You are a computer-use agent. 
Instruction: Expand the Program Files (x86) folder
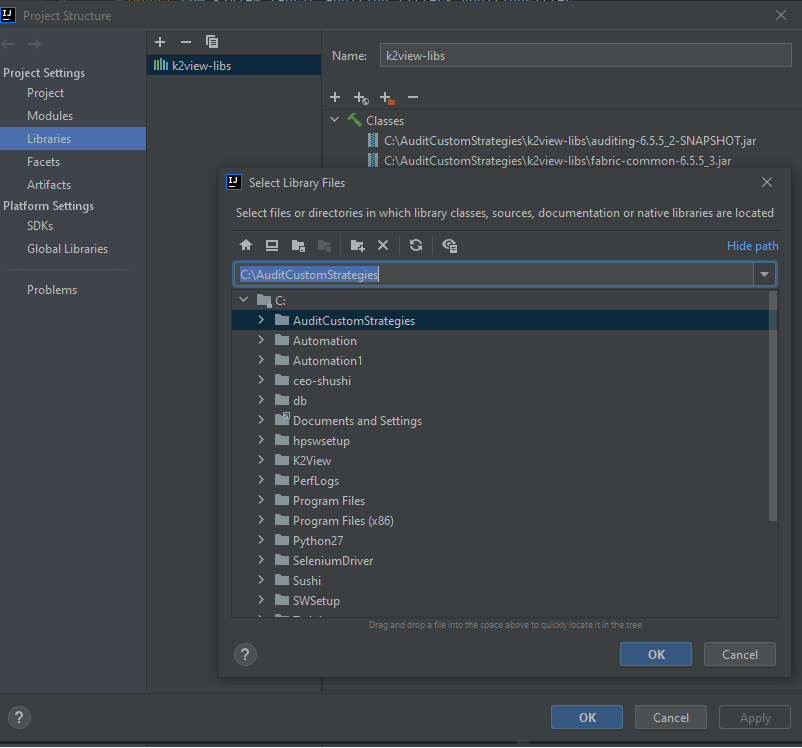pyautogui.click(x=261, y=521)
